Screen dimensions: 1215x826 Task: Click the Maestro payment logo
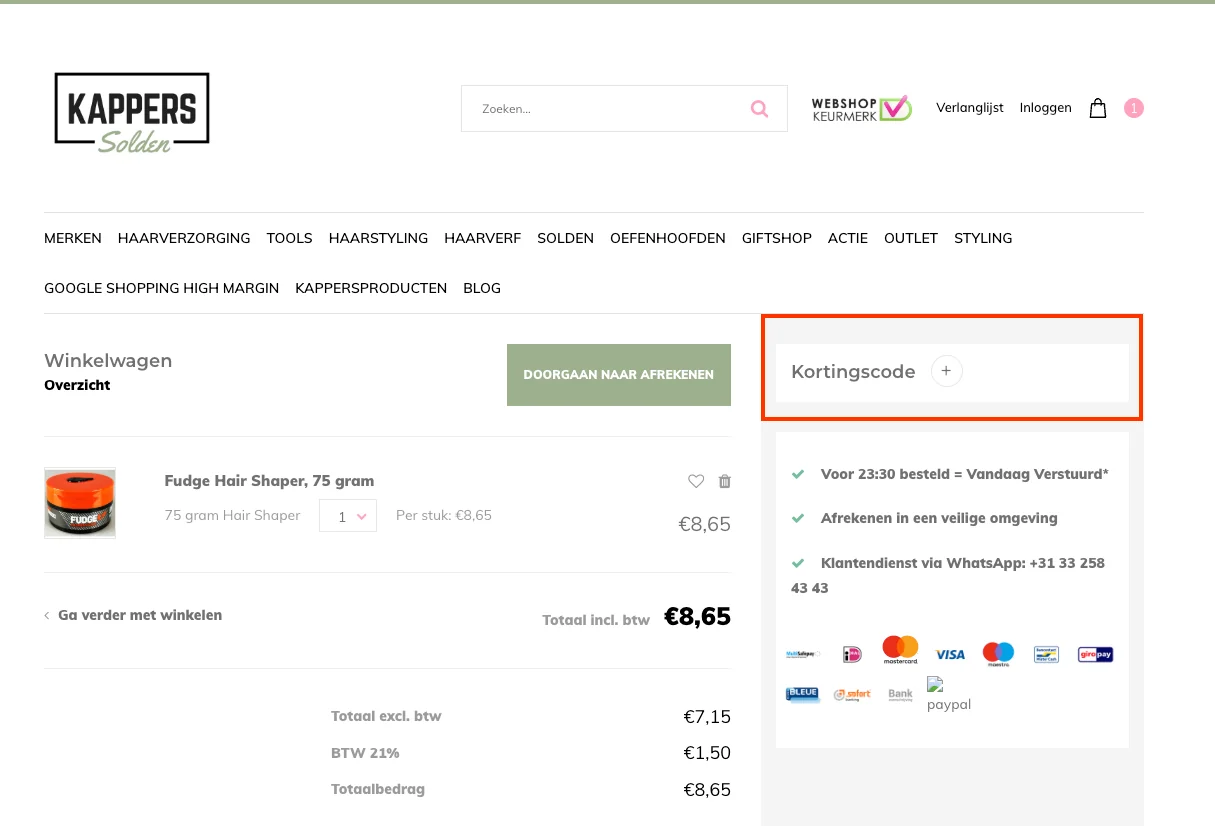(x=998, y=654)
